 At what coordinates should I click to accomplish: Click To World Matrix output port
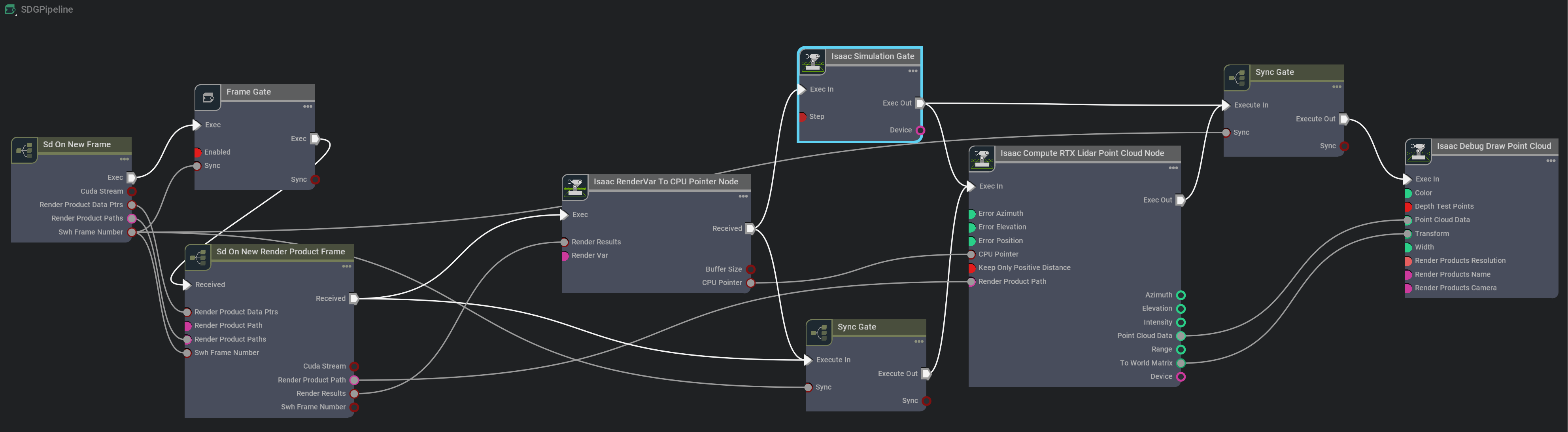pyautogui.click(x=1181, y=363)
